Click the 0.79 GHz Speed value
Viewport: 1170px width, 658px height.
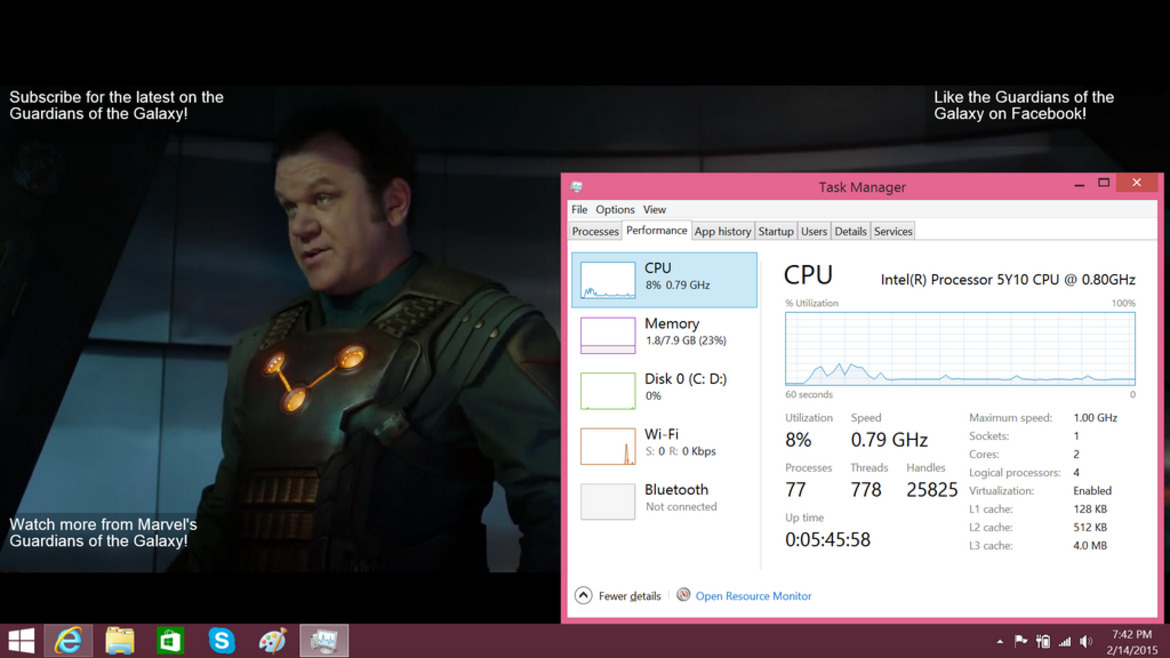[889, 440]
